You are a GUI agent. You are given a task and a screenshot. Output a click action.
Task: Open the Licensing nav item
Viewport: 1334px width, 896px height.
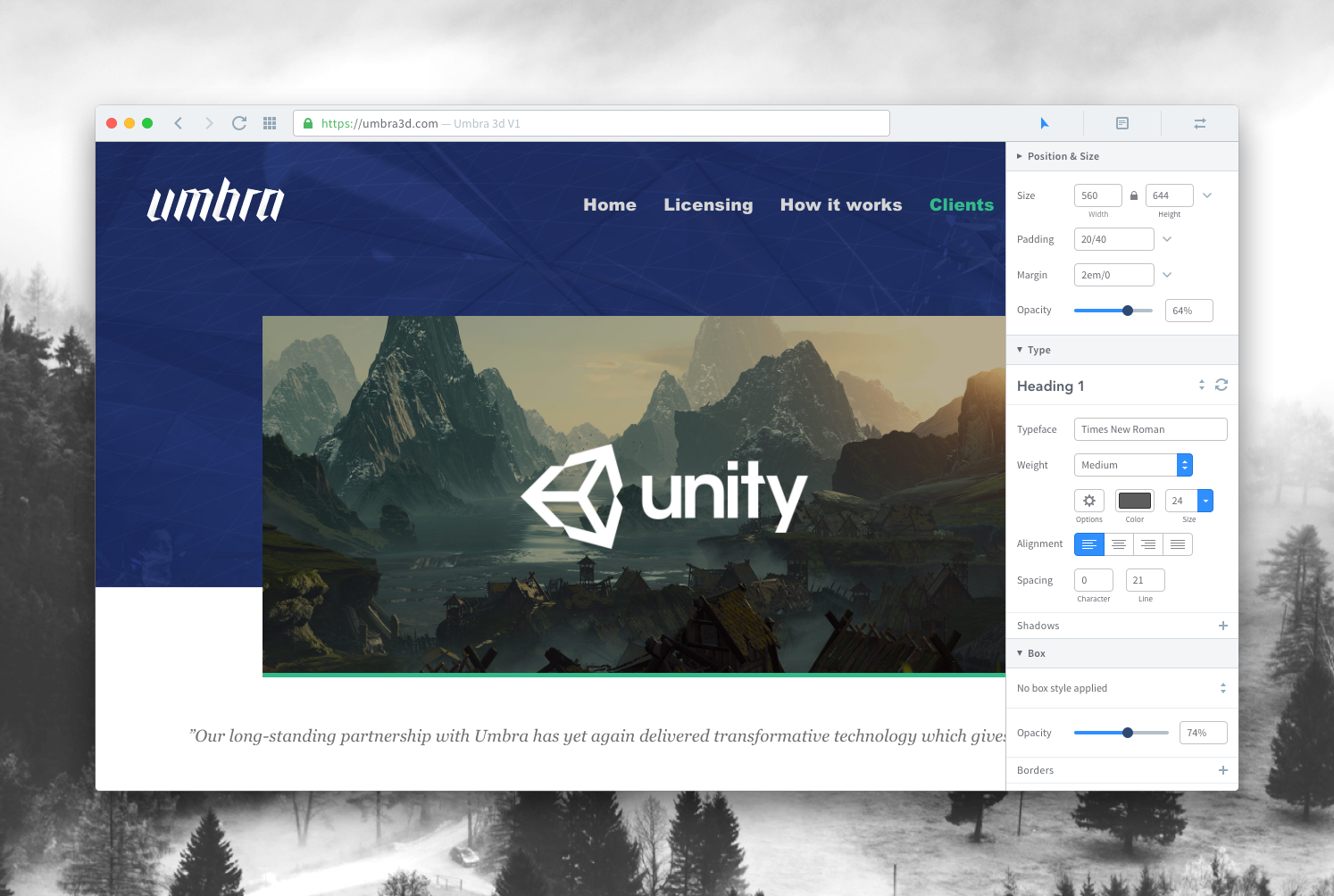(x=708, y=205)
